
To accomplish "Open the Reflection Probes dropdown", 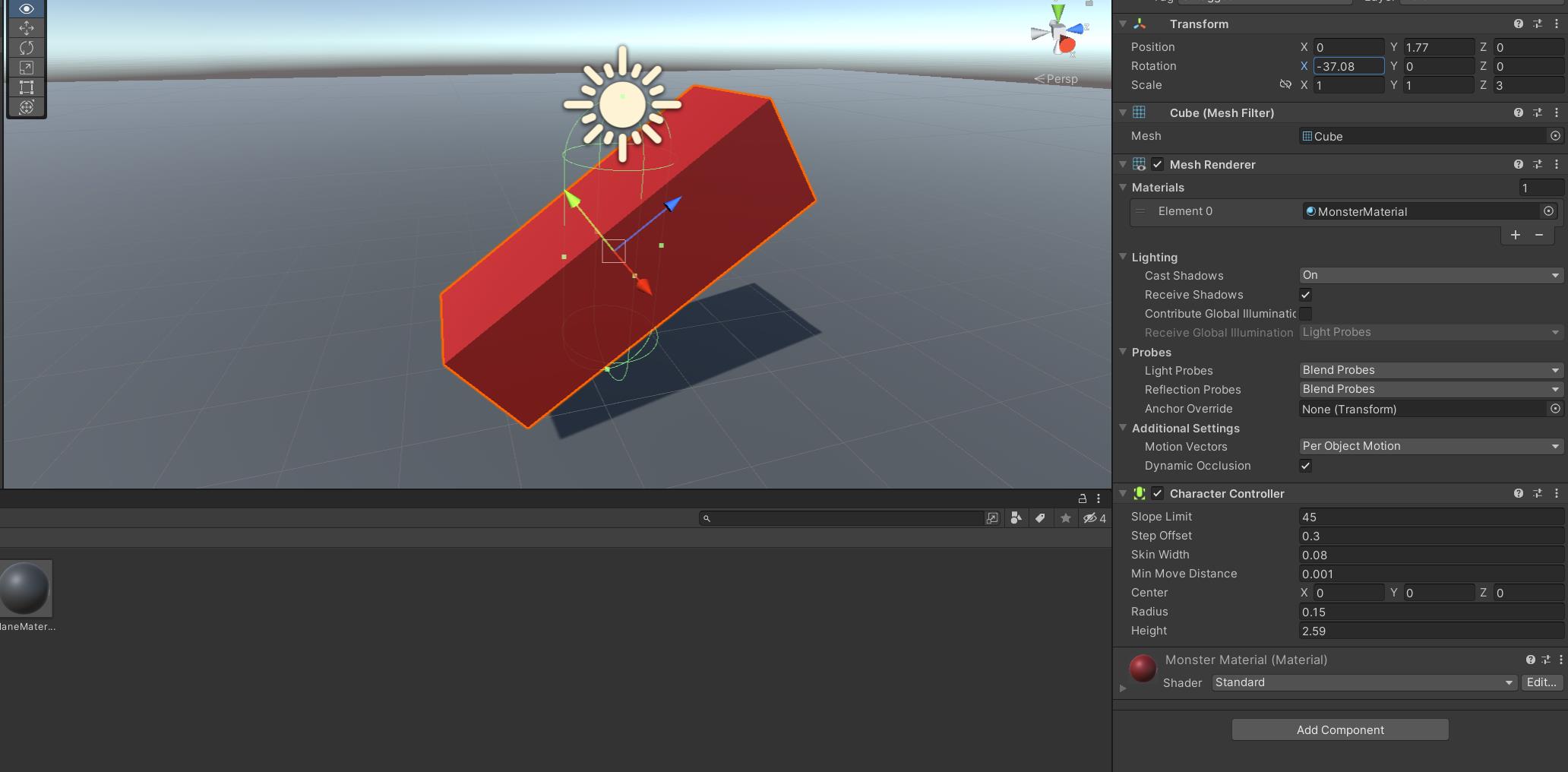I will coord(1430,389).
